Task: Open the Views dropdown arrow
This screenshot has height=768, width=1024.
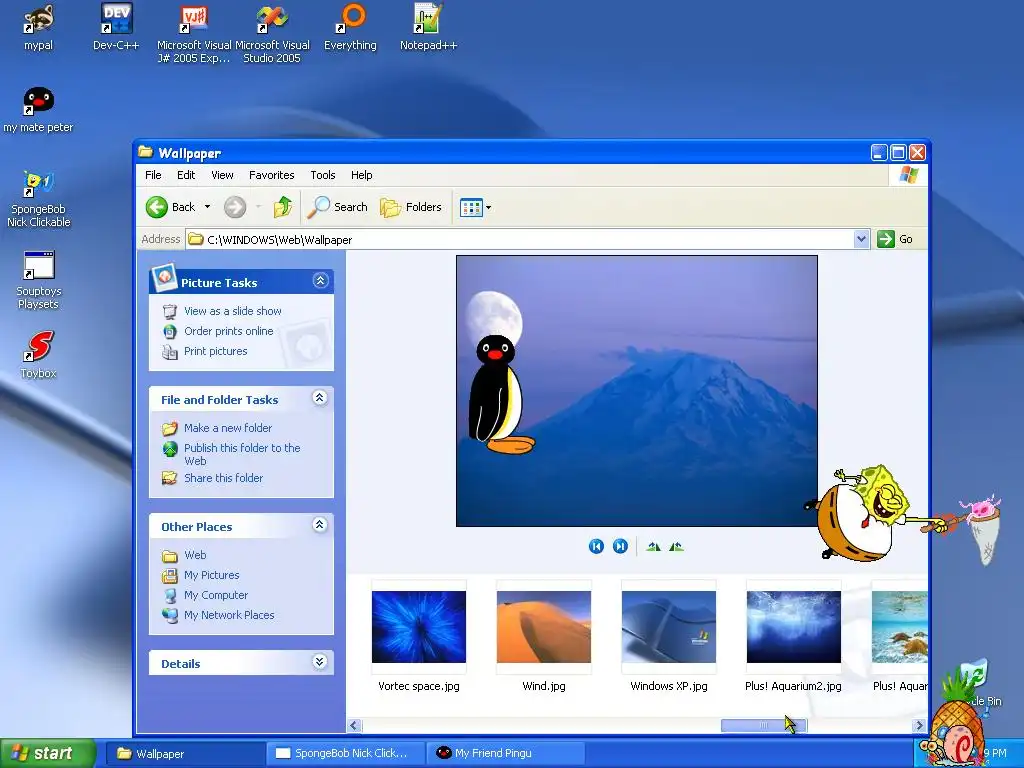Action: (488, 208)
